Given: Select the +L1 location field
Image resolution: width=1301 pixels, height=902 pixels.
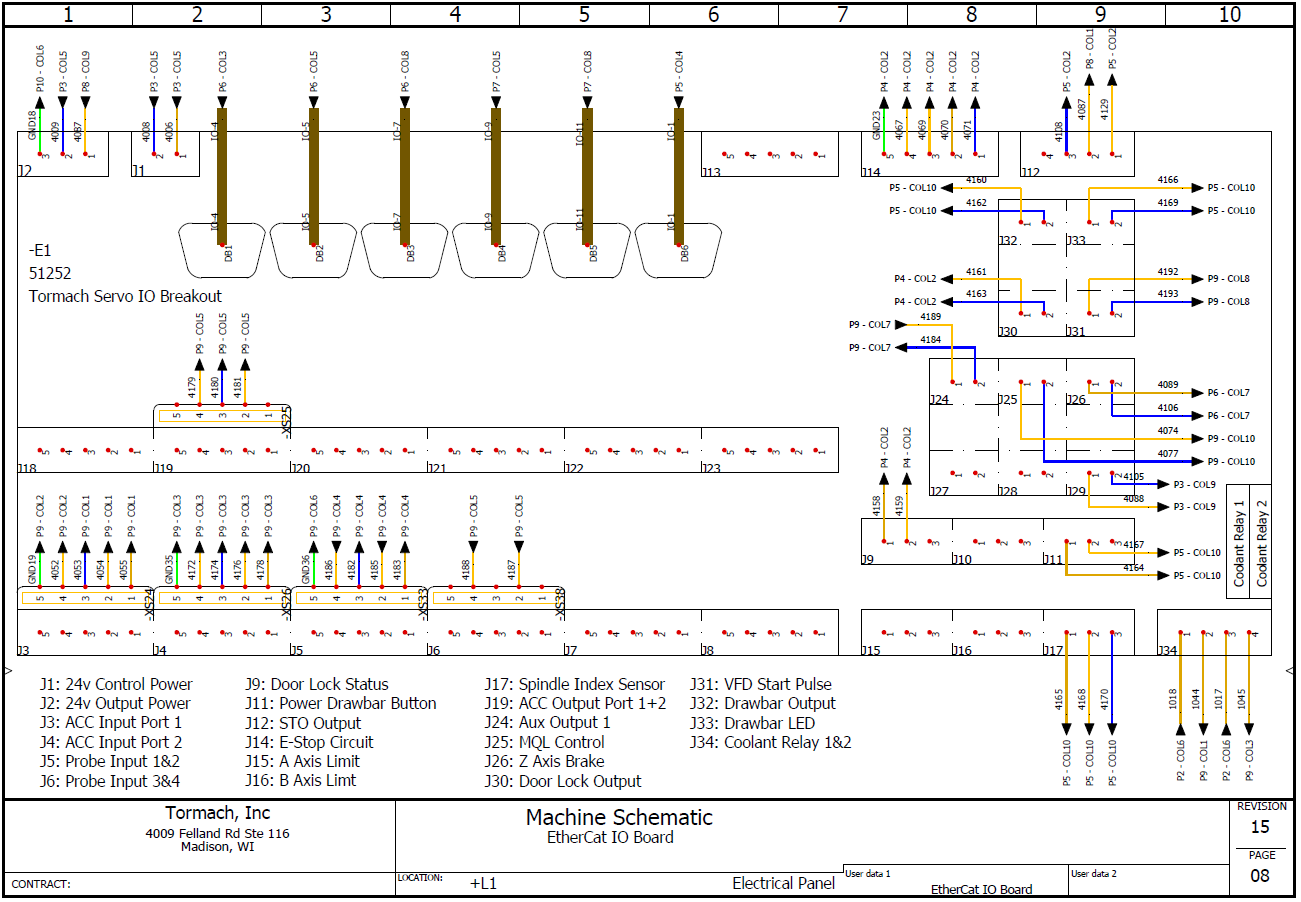Looking at the screenshot, I should pyautogui.click(x=483, y=883).
